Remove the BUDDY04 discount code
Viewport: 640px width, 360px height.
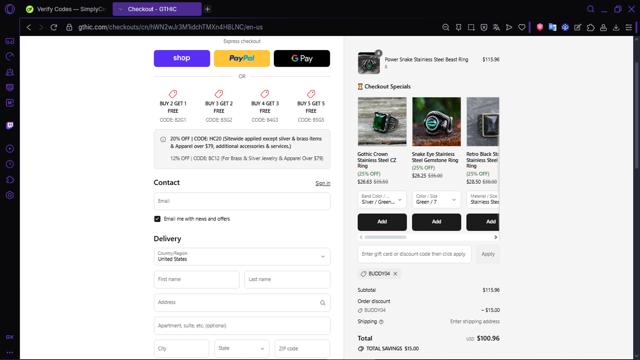tap(395, 274)
